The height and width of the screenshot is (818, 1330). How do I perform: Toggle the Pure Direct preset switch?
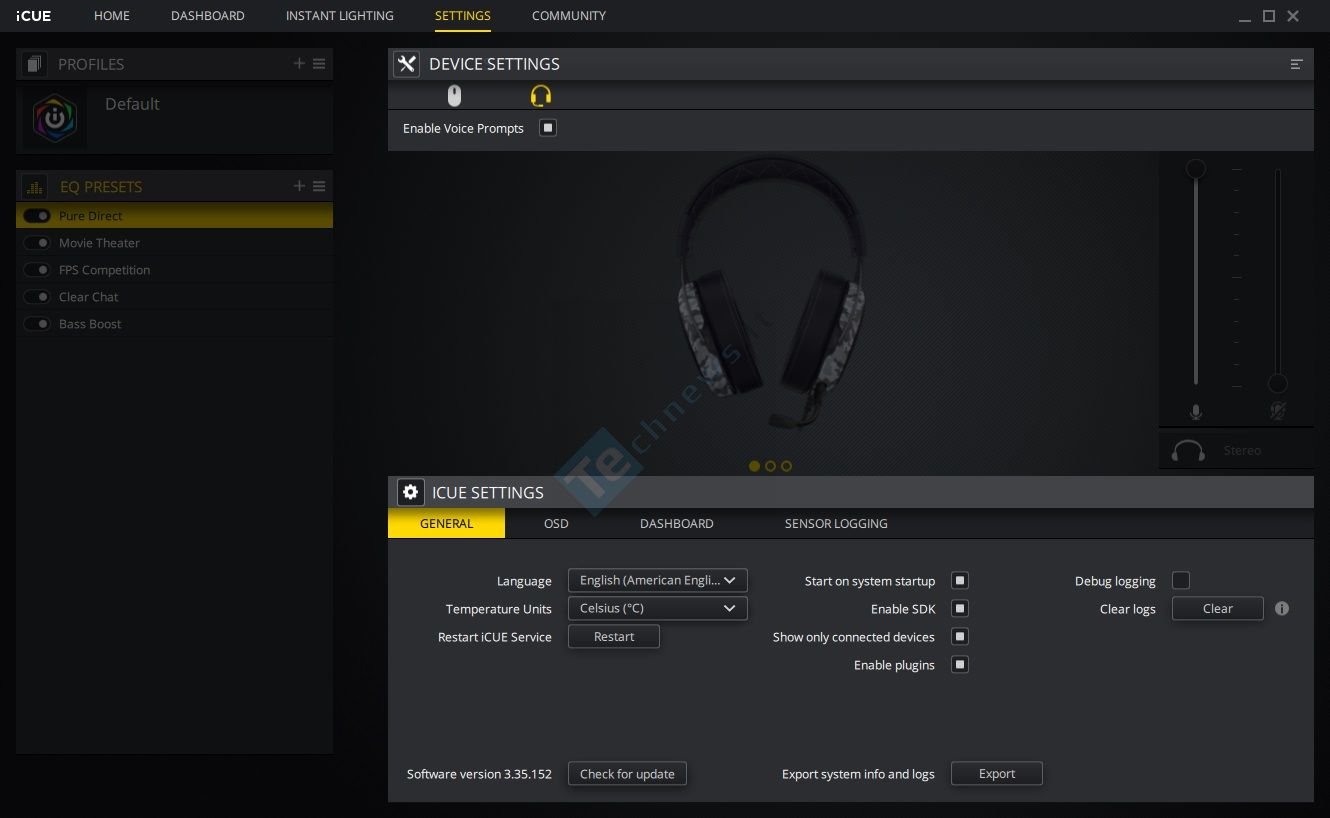pos(37,216)
